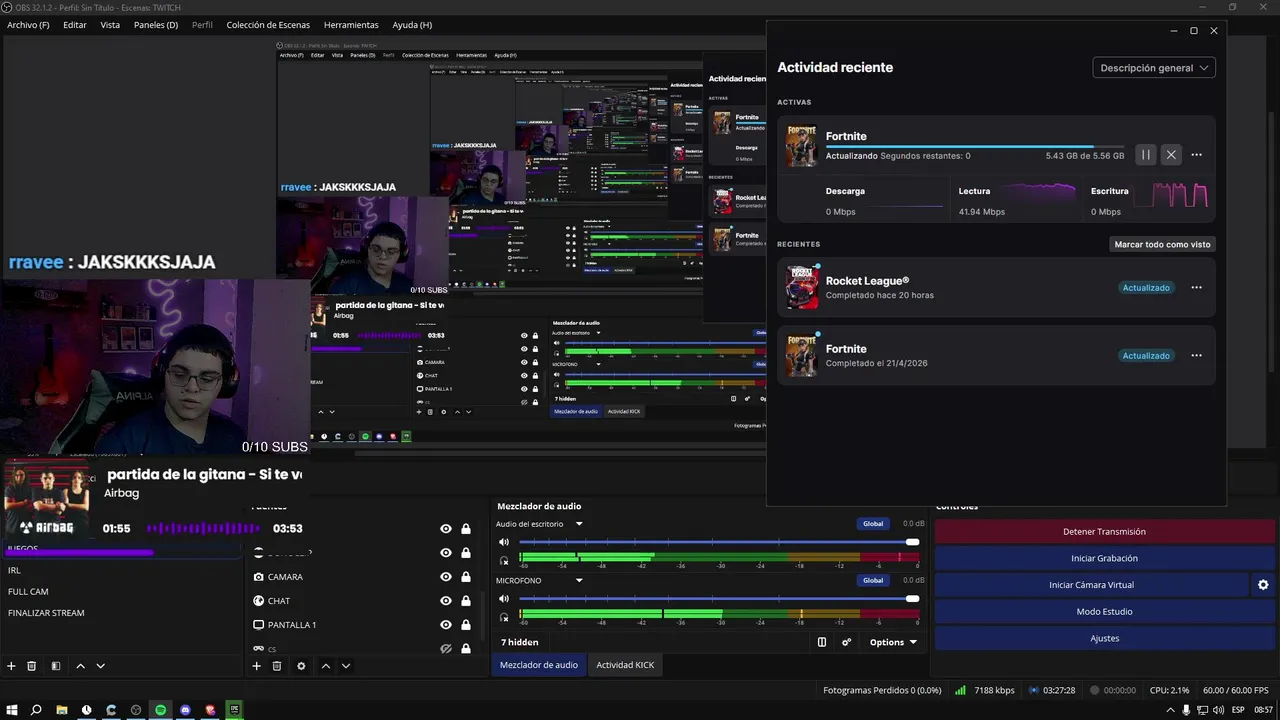
Task: Click the Detener Transmisión button
Action: (x=1104, y=532)
